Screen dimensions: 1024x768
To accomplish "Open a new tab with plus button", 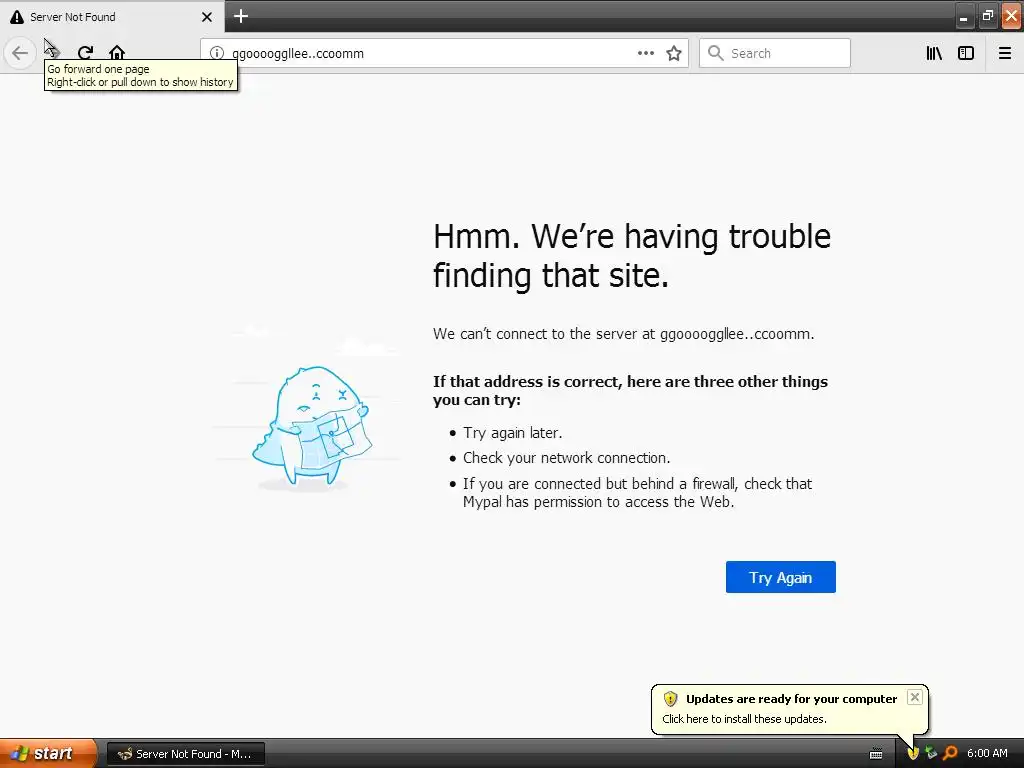I will [241, 16].
